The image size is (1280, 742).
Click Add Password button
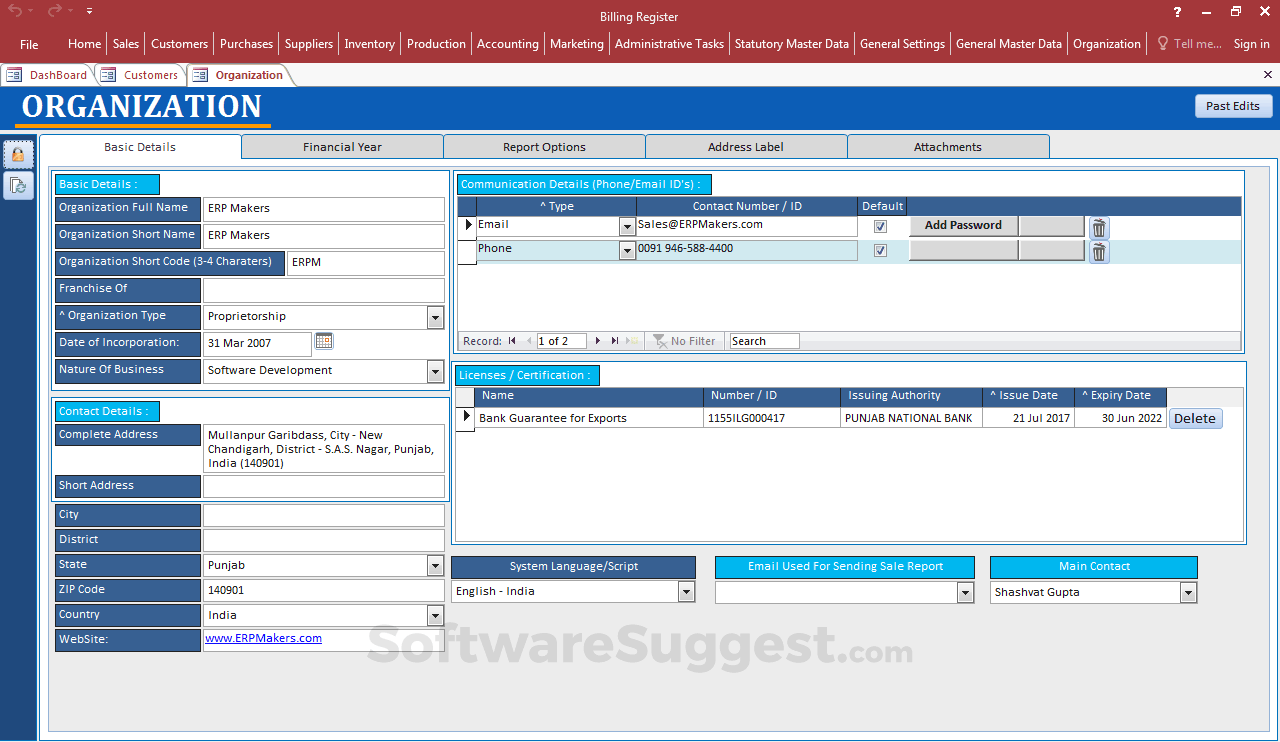[963, 226]
